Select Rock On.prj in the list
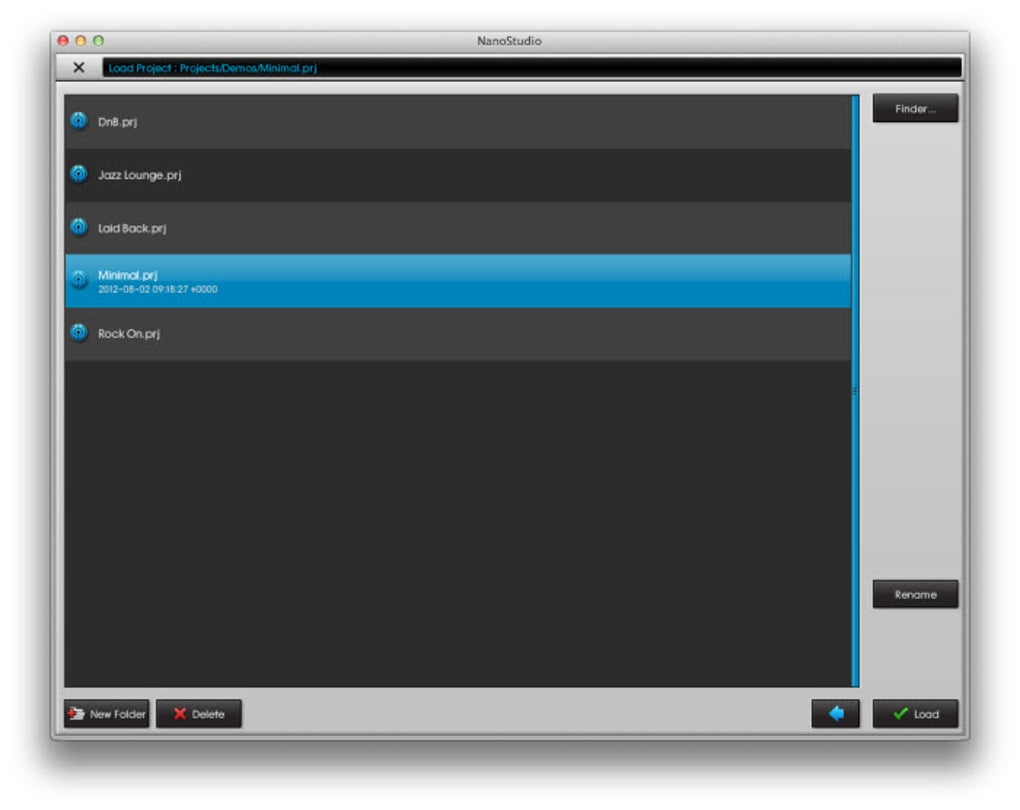 tap(457, 334)
